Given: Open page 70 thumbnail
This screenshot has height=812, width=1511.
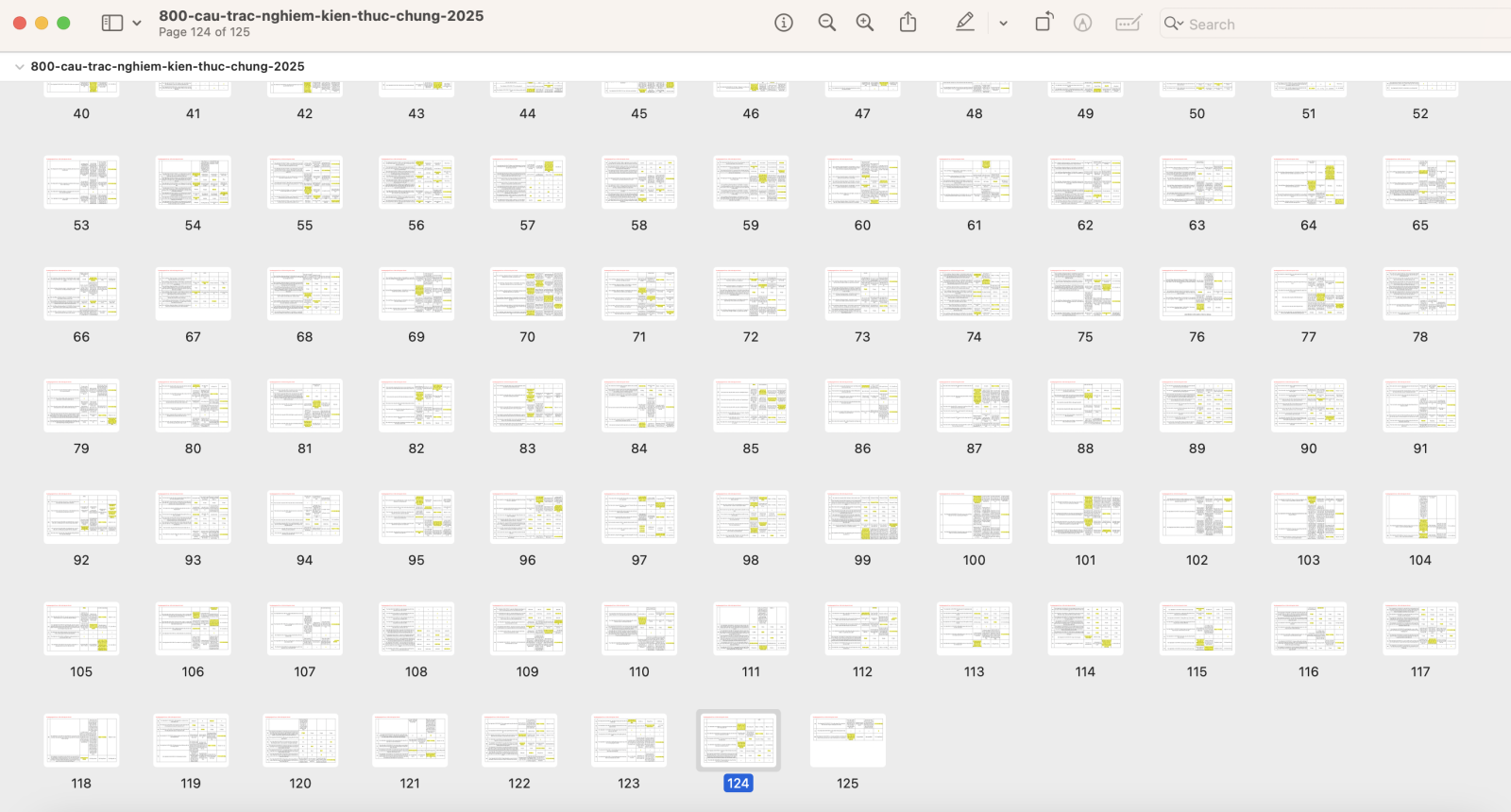Looking at the screenshot, I should [527, 294].
